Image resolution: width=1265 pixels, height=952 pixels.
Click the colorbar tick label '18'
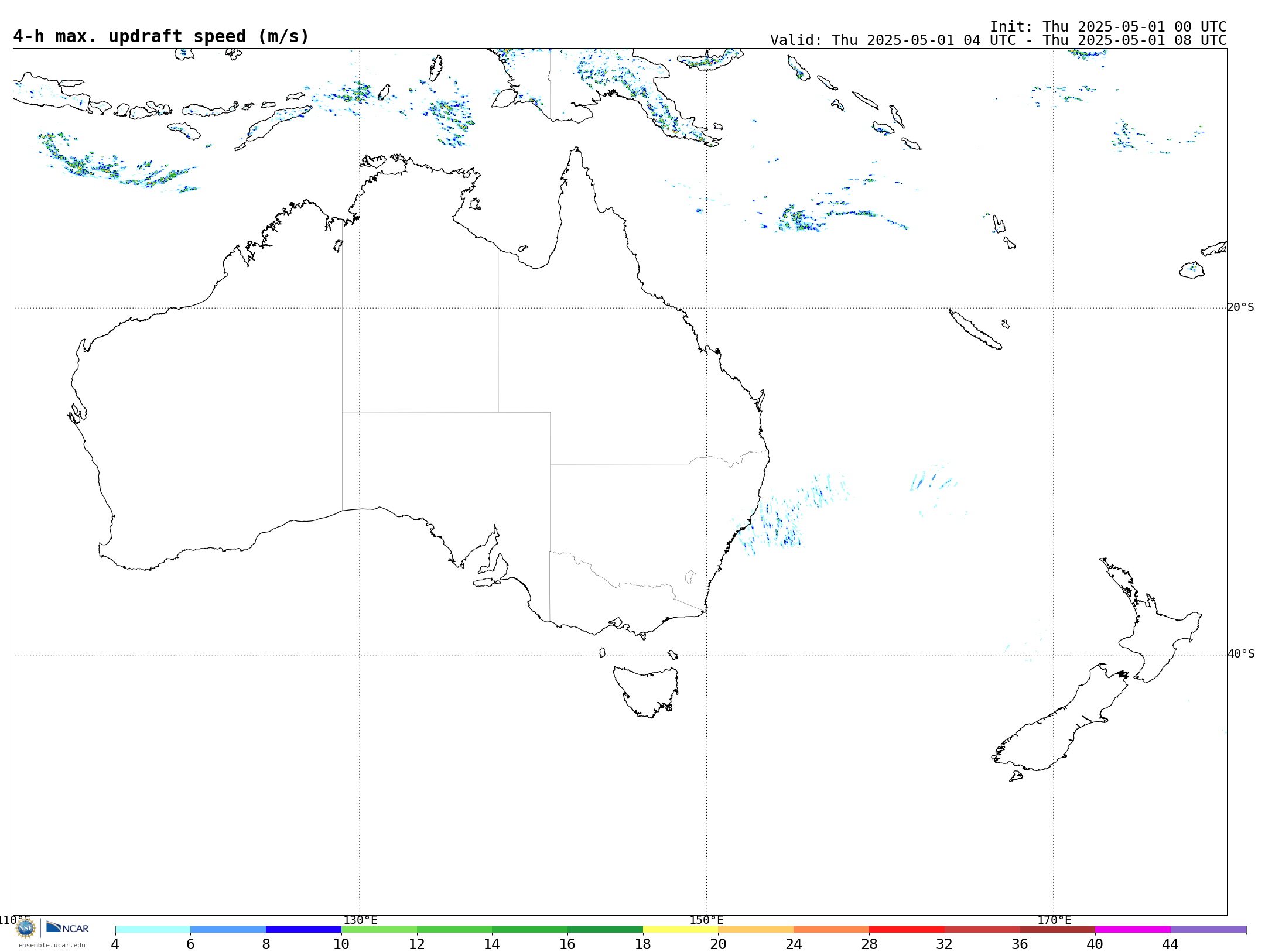pos(642,944)
